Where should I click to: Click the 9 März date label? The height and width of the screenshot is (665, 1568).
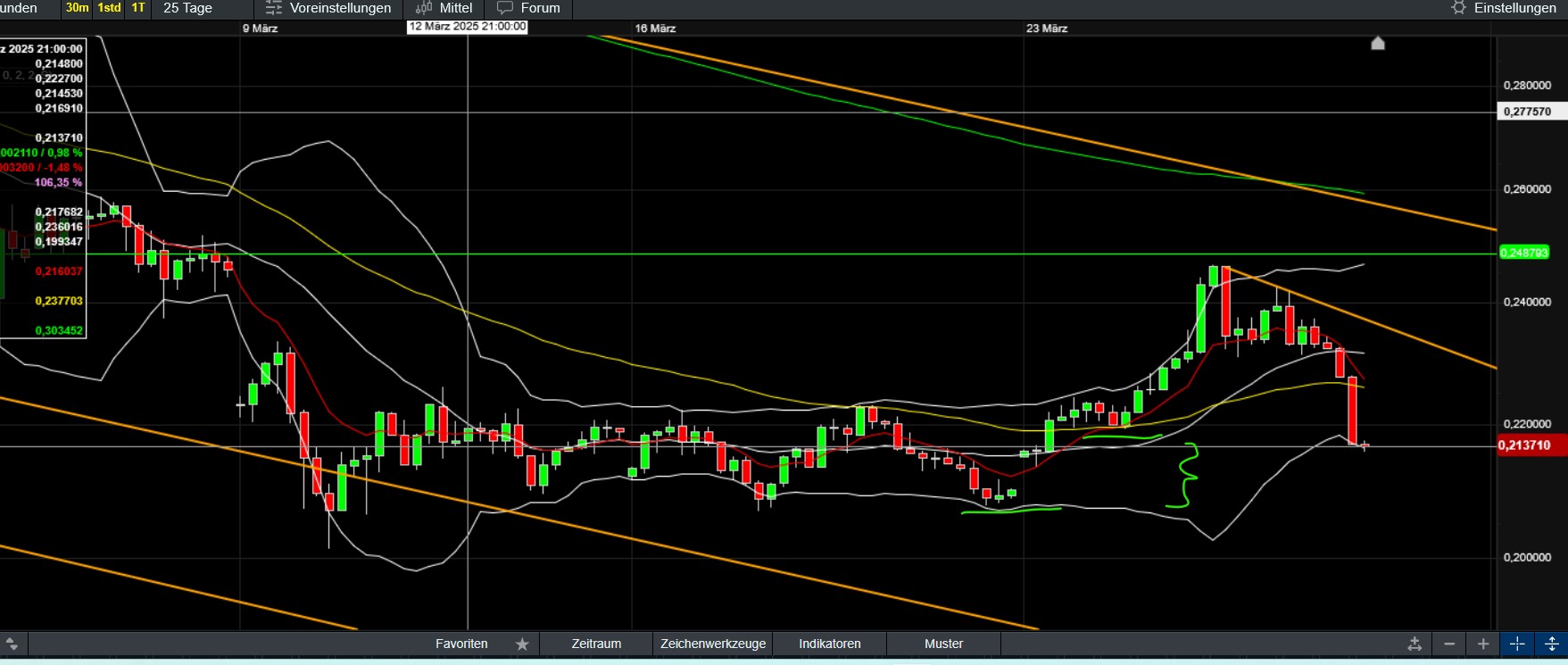coord(261,29)
